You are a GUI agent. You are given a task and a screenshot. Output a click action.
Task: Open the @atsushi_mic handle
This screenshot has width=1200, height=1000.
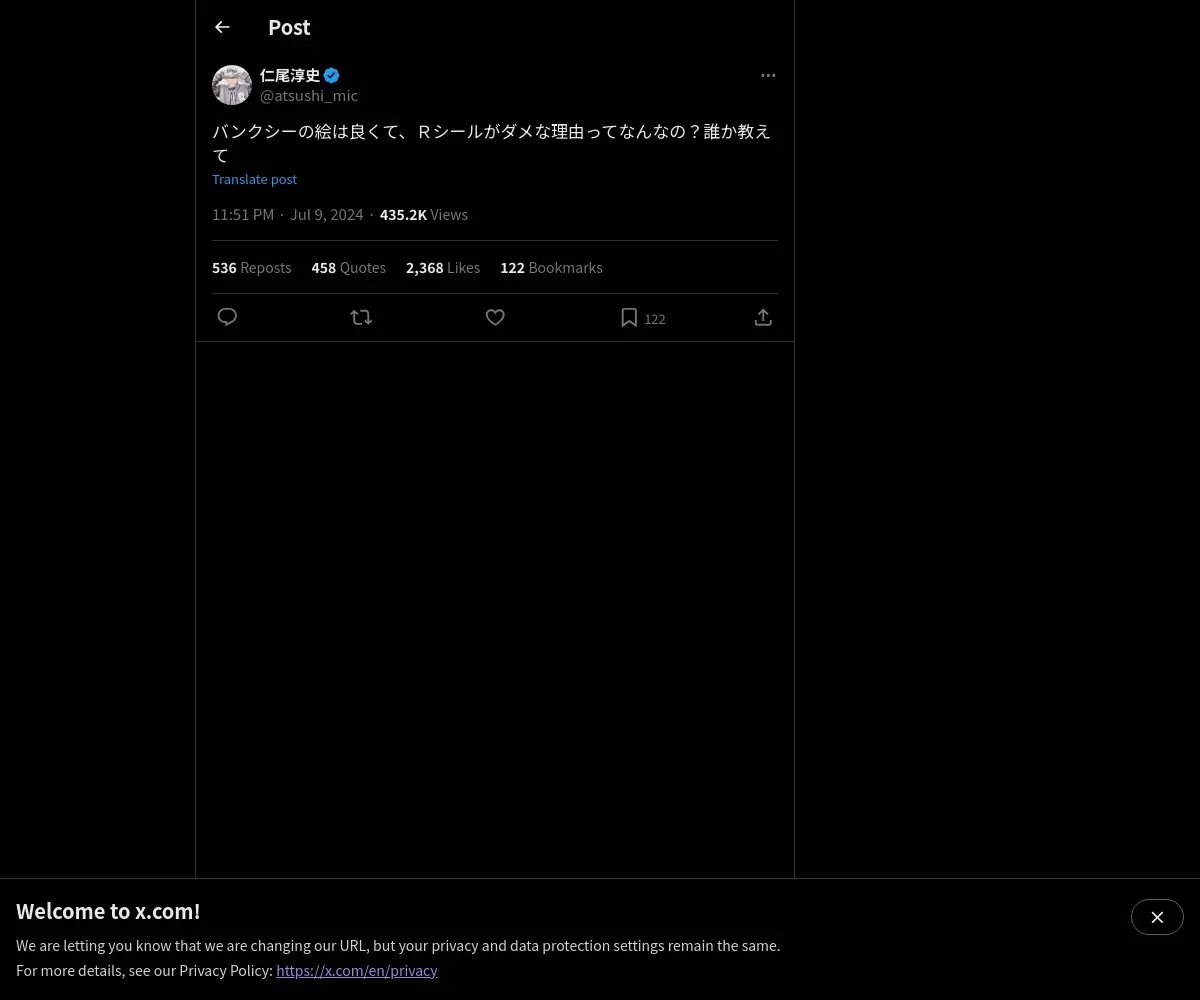309,95
